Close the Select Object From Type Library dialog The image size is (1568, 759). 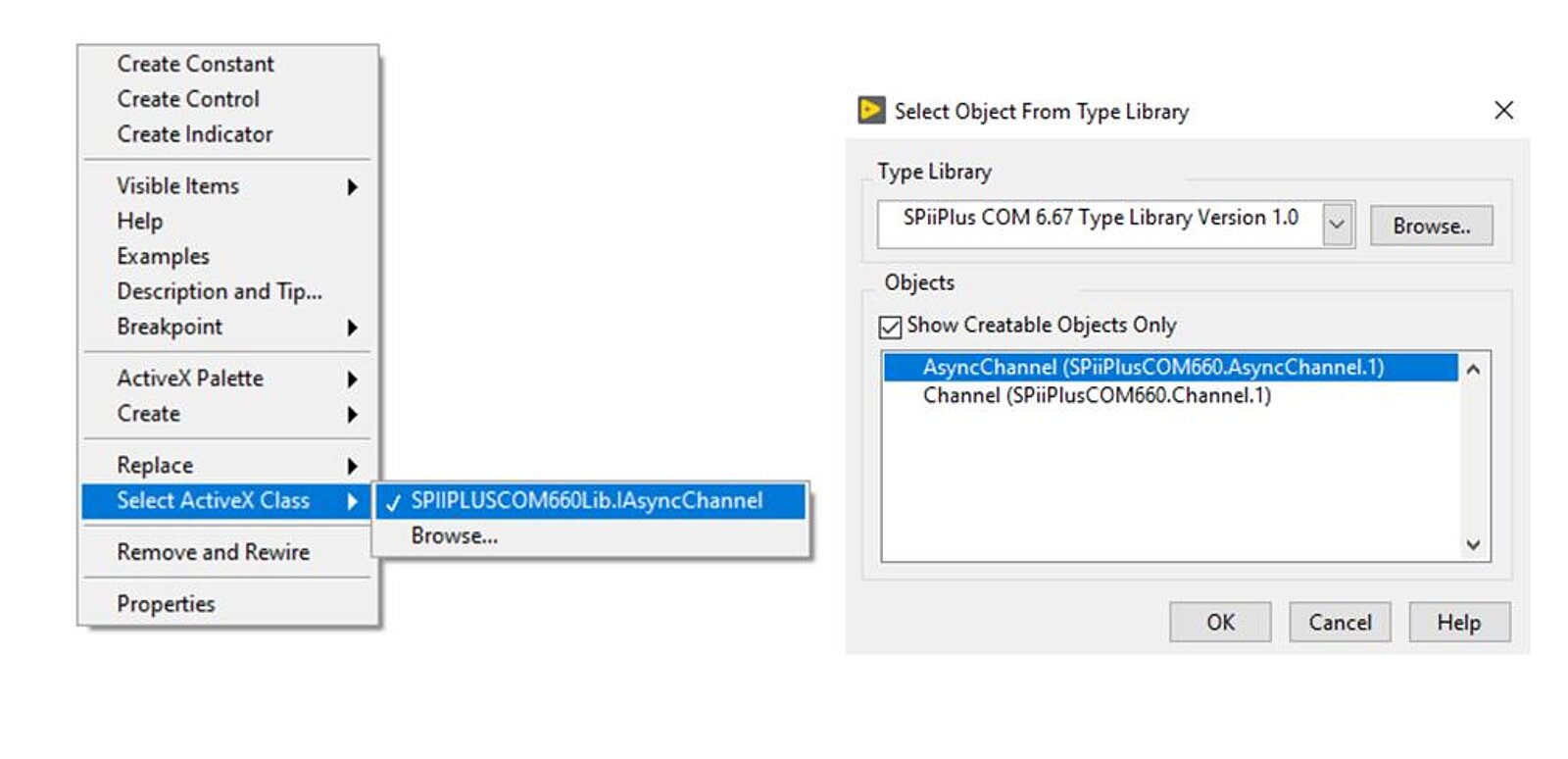pos(1503,110)
